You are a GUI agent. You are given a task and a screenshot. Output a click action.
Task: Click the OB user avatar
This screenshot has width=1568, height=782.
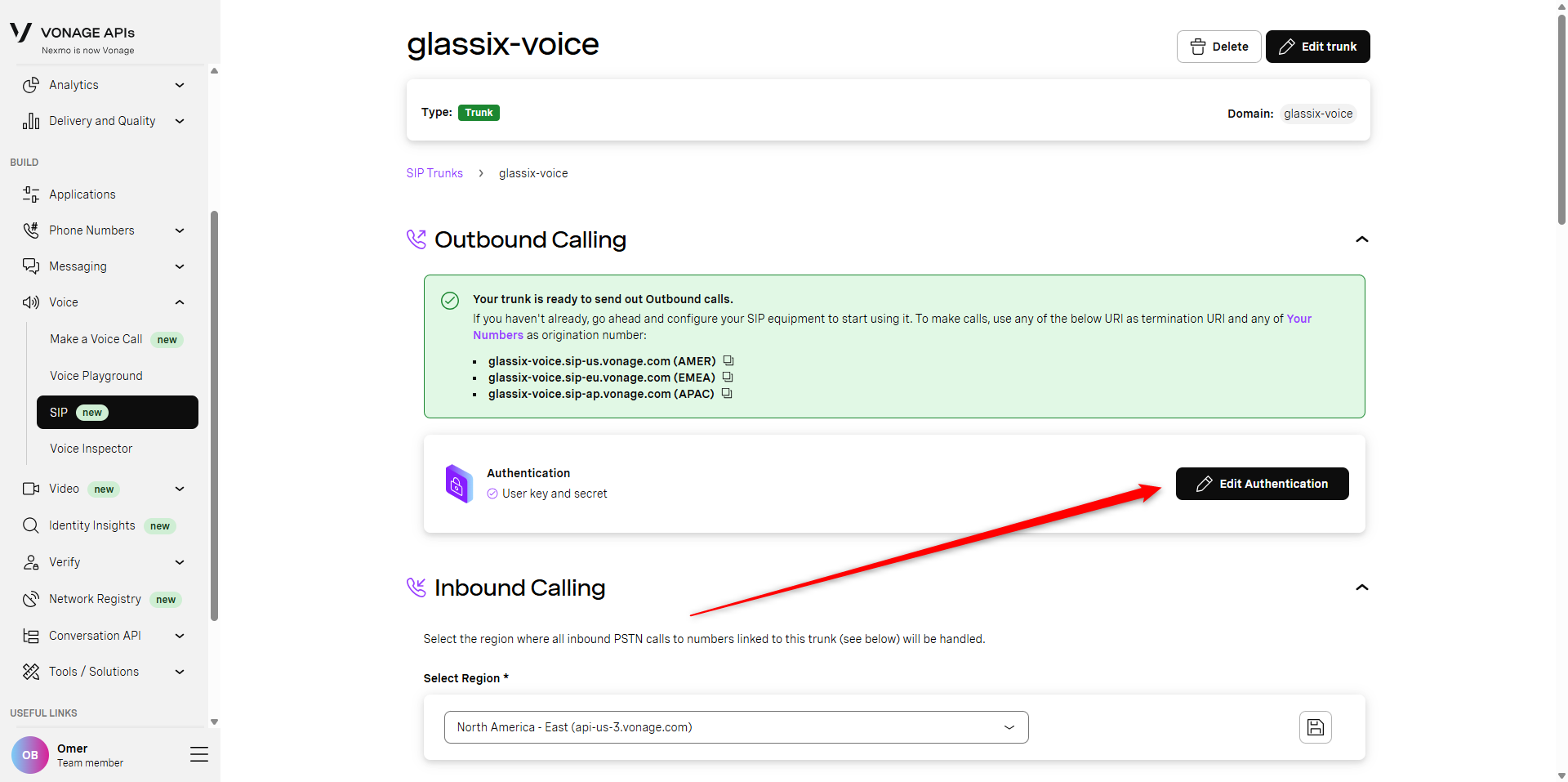point(30,755)
